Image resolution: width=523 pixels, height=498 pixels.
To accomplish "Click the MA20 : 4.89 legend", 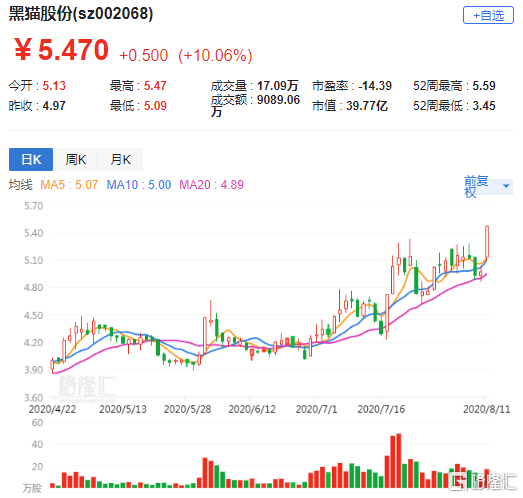I will point(211,184).
